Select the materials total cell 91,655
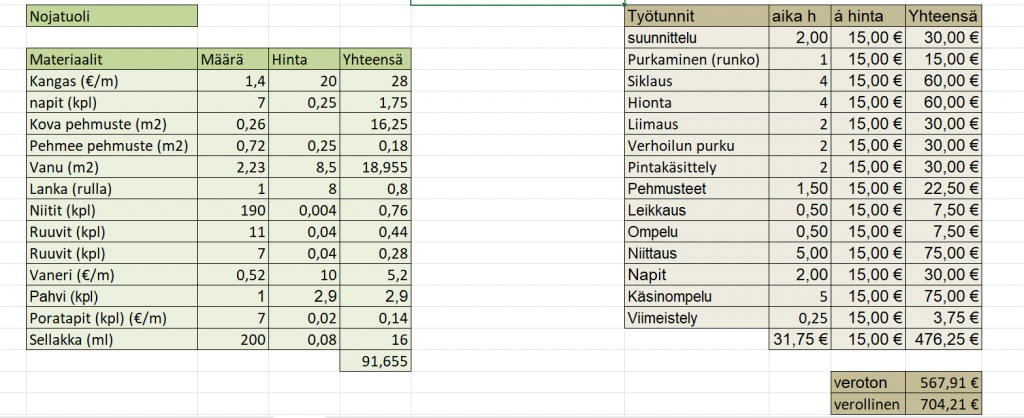 pos(375,361)
